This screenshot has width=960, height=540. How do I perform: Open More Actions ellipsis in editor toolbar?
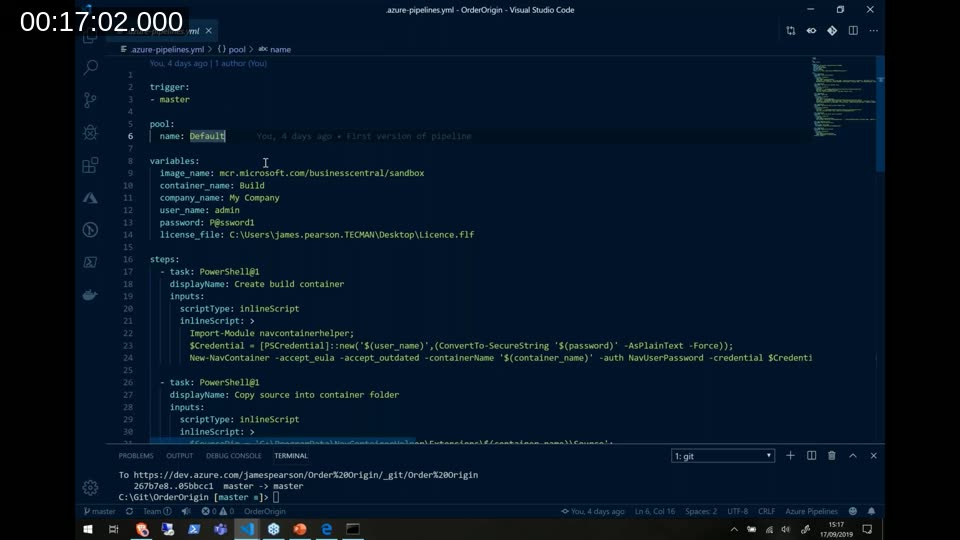(x=874, y=31)
